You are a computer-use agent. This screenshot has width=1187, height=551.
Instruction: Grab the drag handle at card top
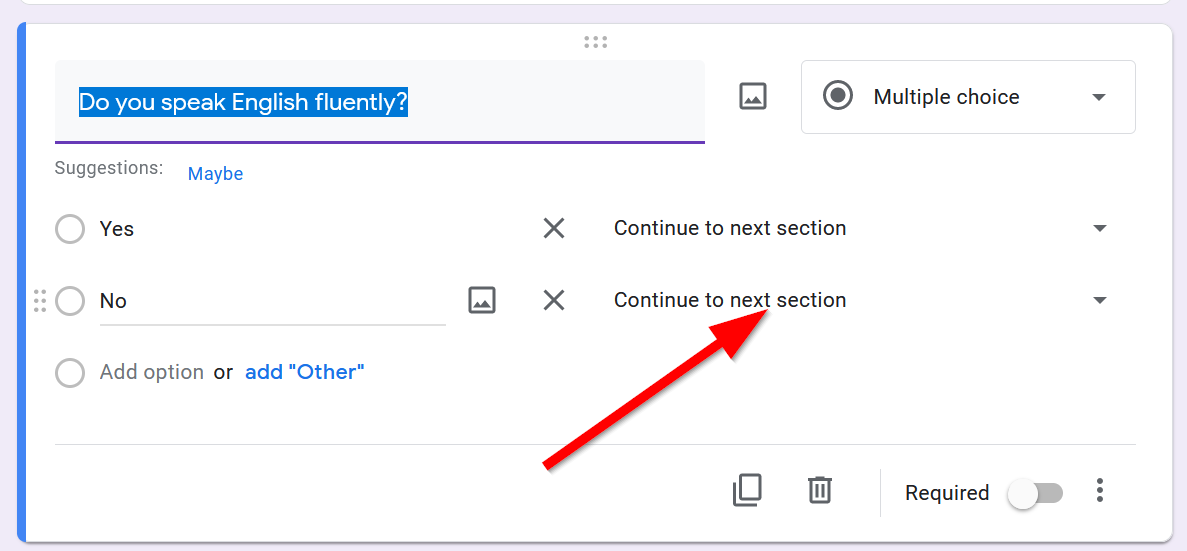point(595,42)
